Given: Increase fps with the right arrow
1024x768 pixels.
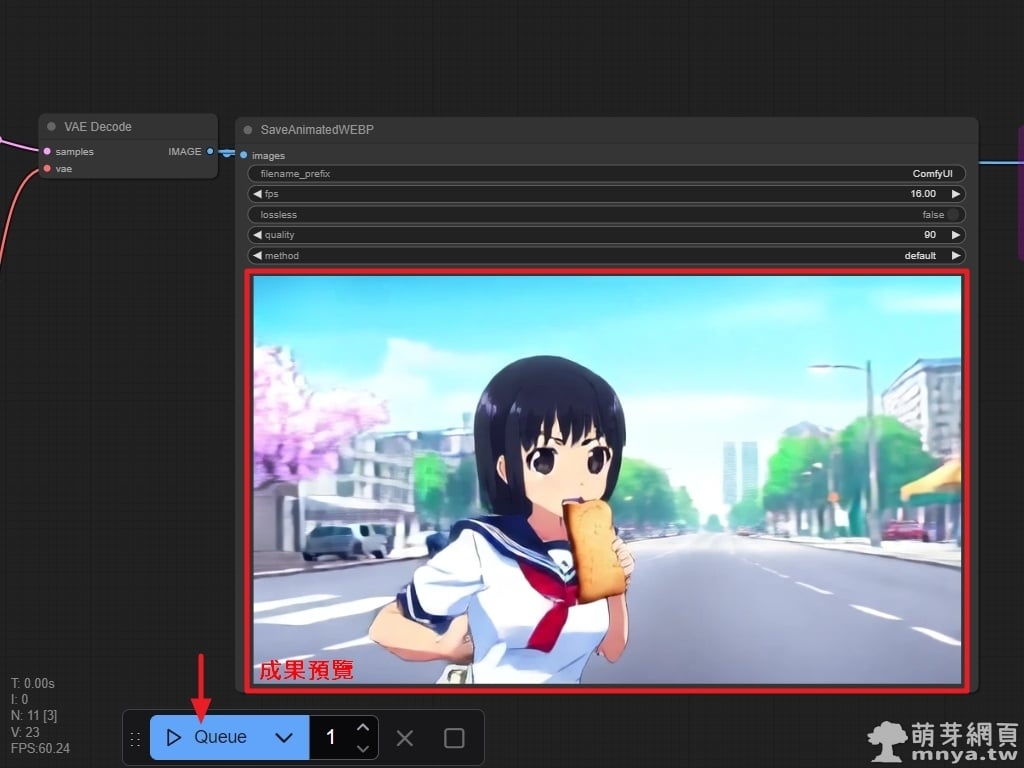Looking at the screenshot, I should pyautogui.click(x=956, y=194).
